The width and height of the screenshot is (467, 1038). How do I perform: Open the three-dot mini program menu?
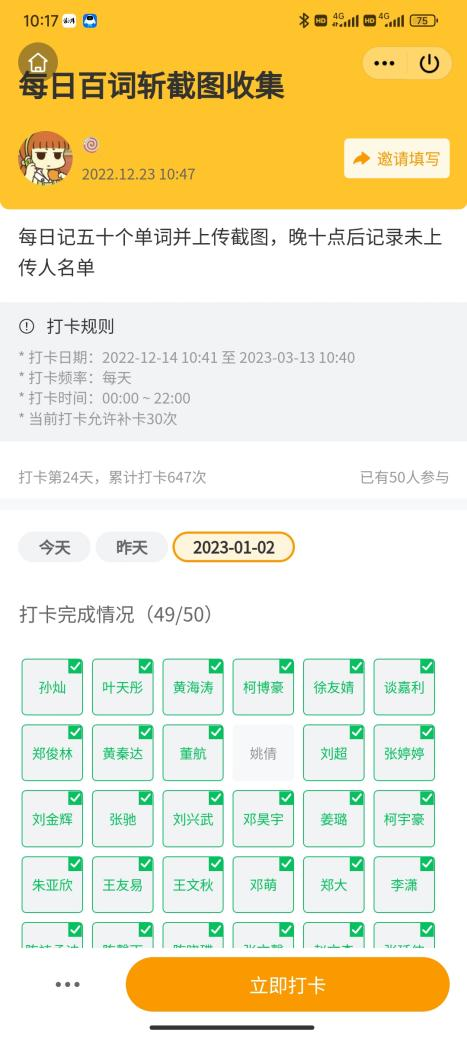tap(384, 64)
